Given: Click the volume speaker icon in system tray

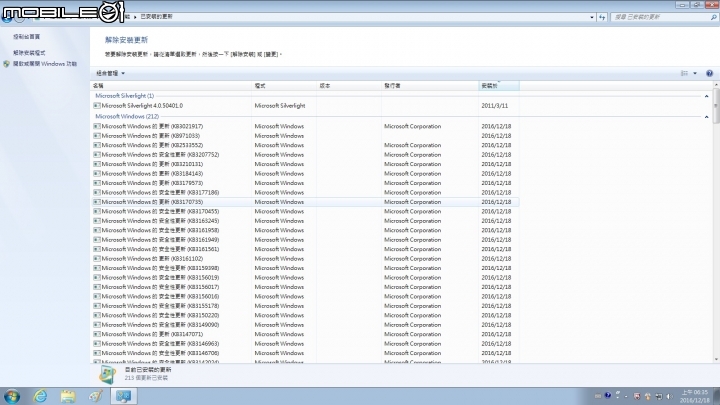Looking at the screenshot, I should click(x=669, y=396).
